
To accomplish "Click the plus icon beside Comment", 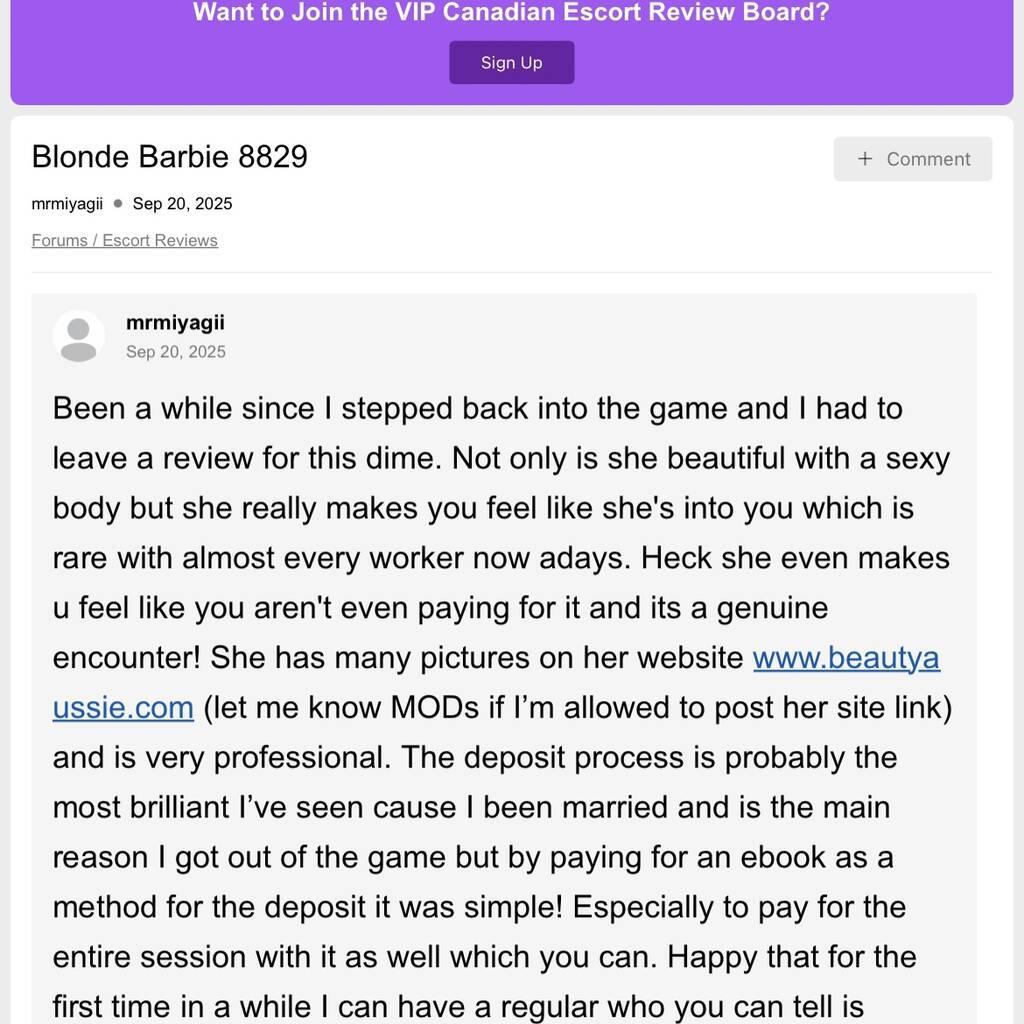I will point(865,159).
